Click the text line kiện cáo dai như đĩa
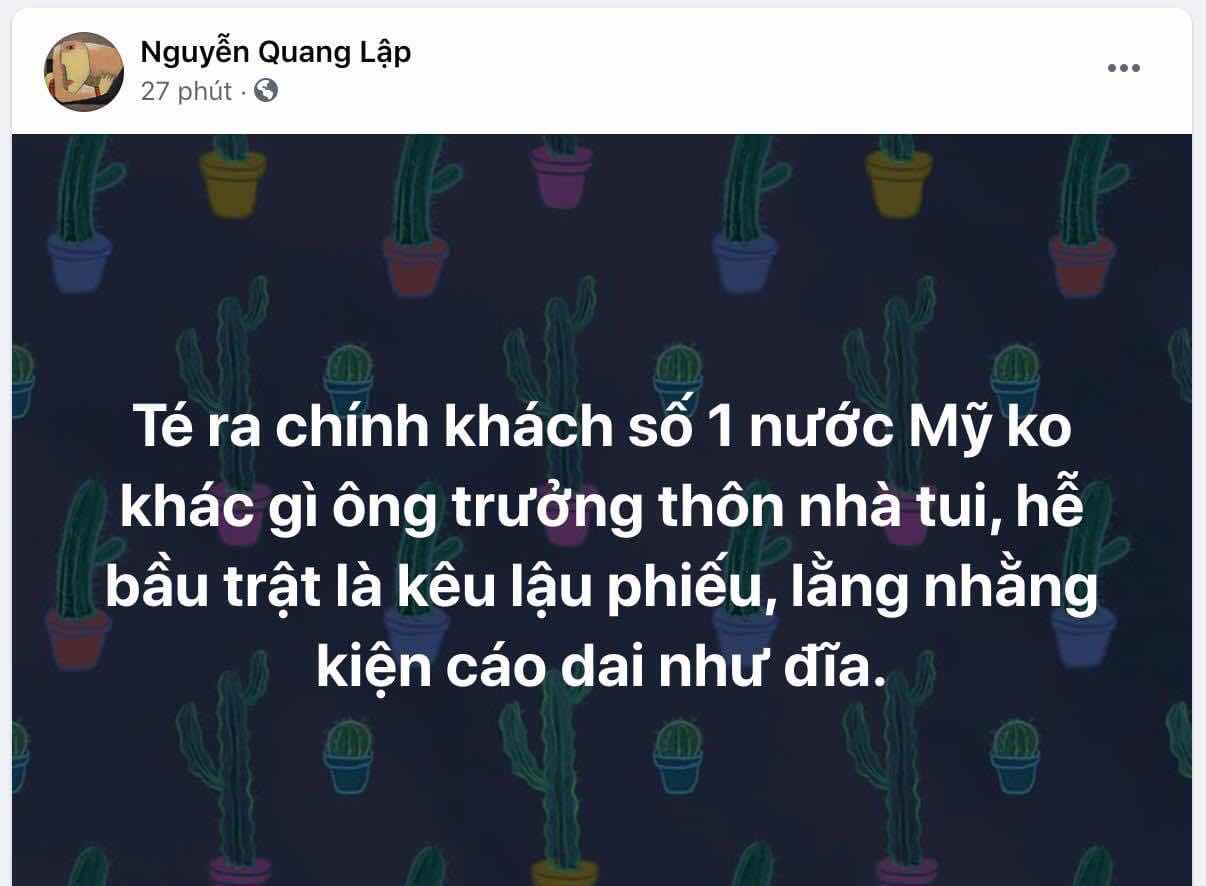 point(602,666)
